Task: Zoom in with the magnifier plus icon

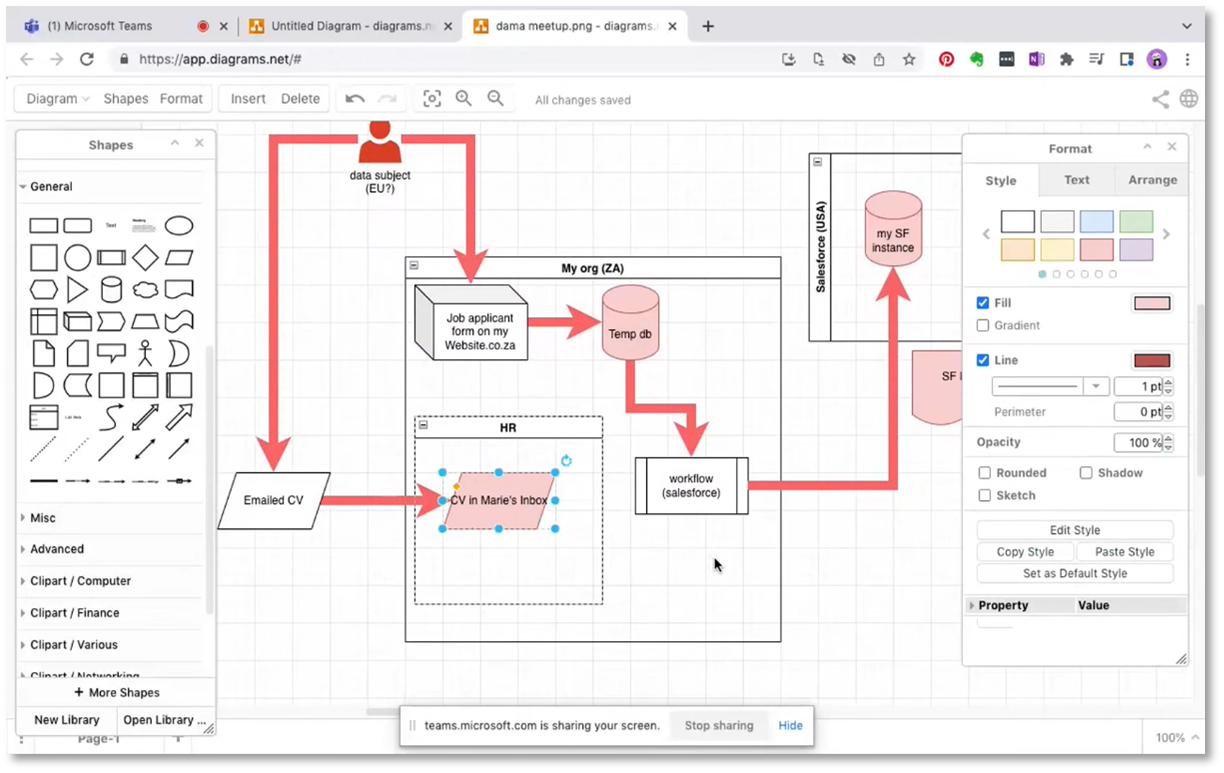Action: (464, 98)
